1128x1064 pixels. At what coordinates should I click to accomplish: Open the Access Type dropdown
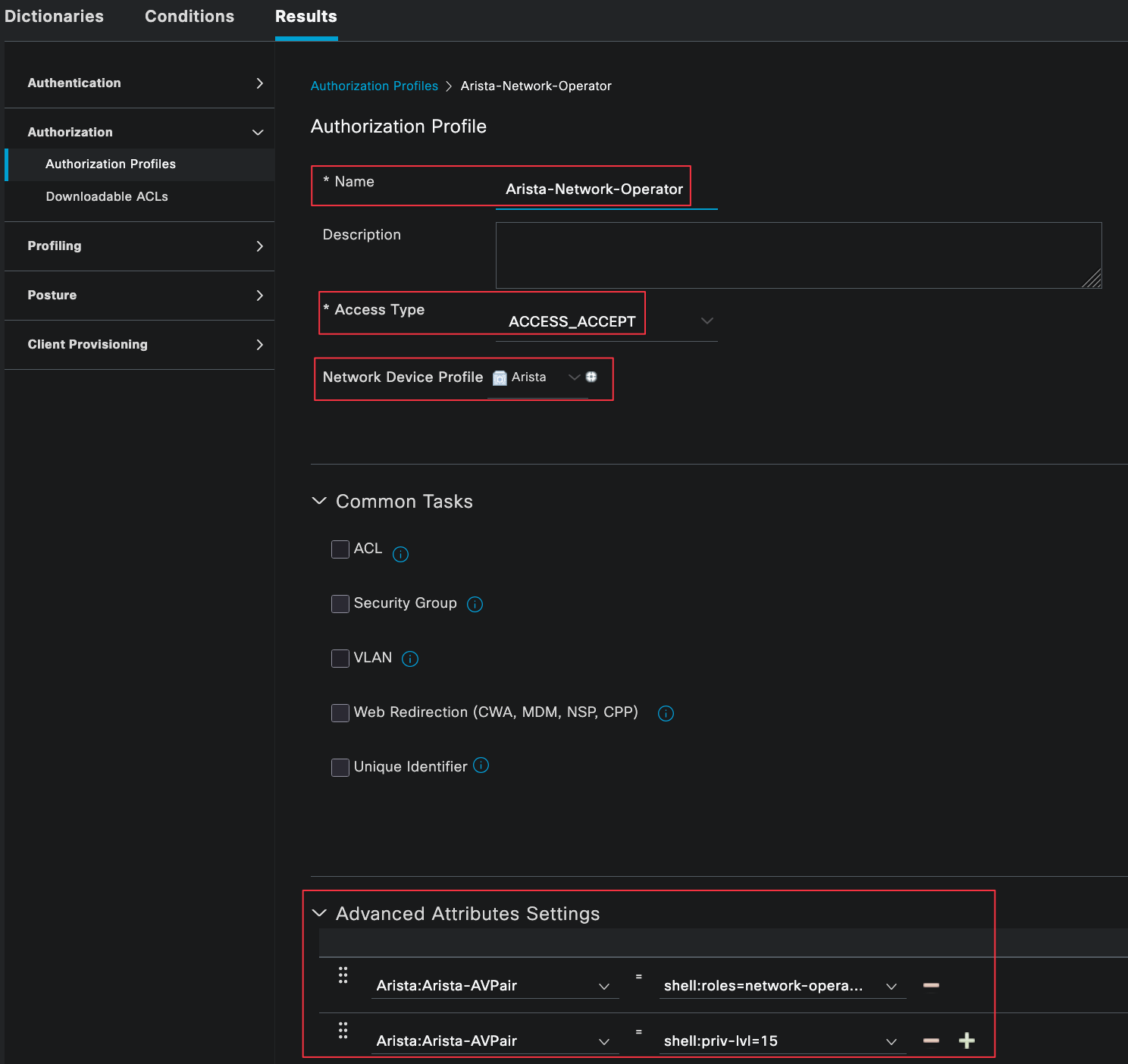pos(707,321)
